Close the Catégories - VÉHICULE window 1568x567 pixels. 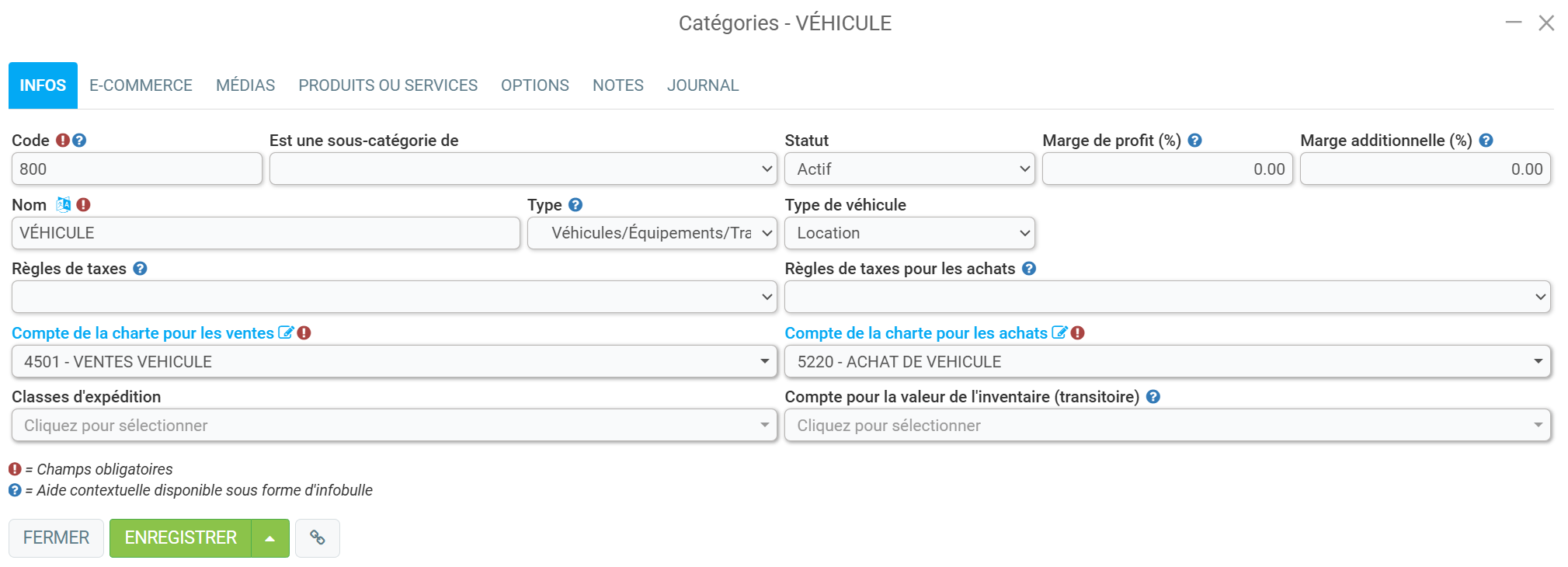1546,23
